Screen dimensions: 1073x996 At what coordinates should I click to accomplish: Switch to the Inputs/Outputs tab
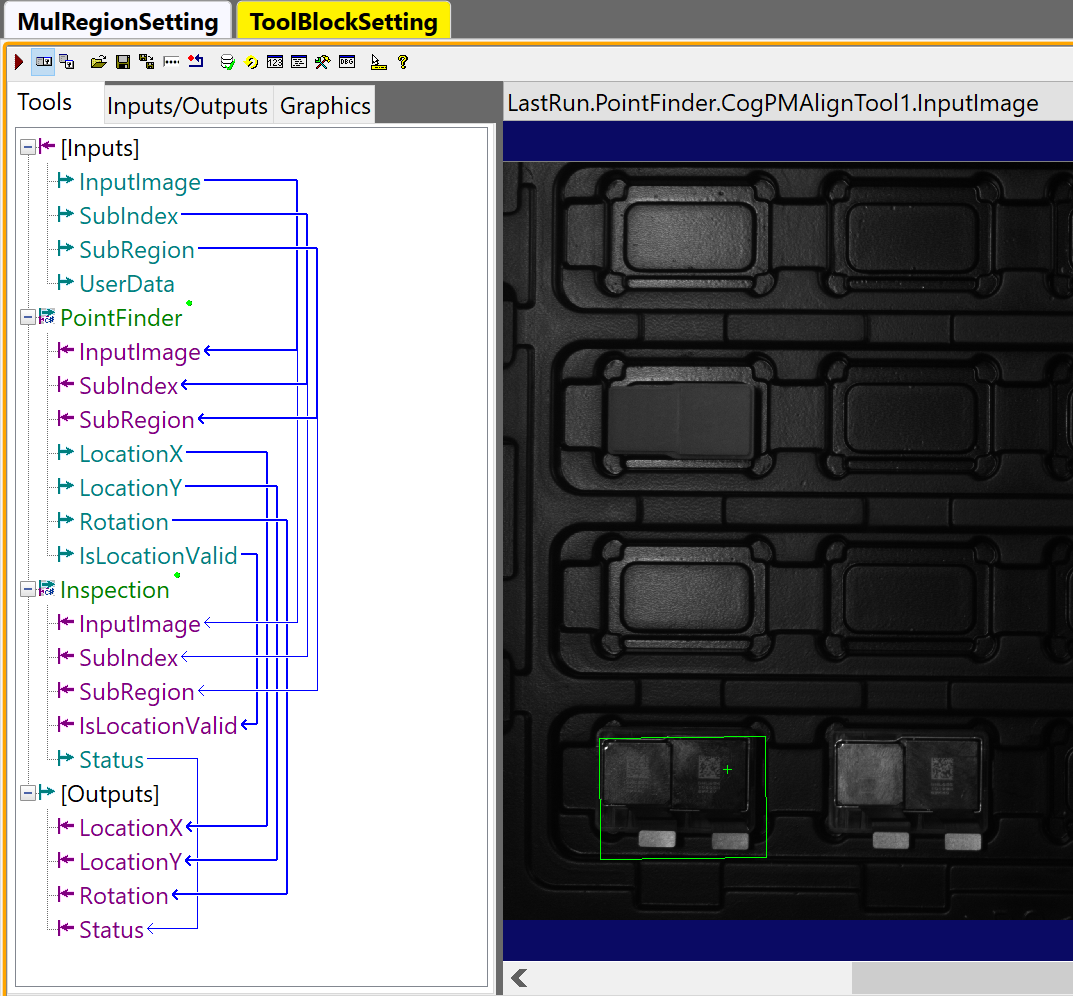click(187, 106)
